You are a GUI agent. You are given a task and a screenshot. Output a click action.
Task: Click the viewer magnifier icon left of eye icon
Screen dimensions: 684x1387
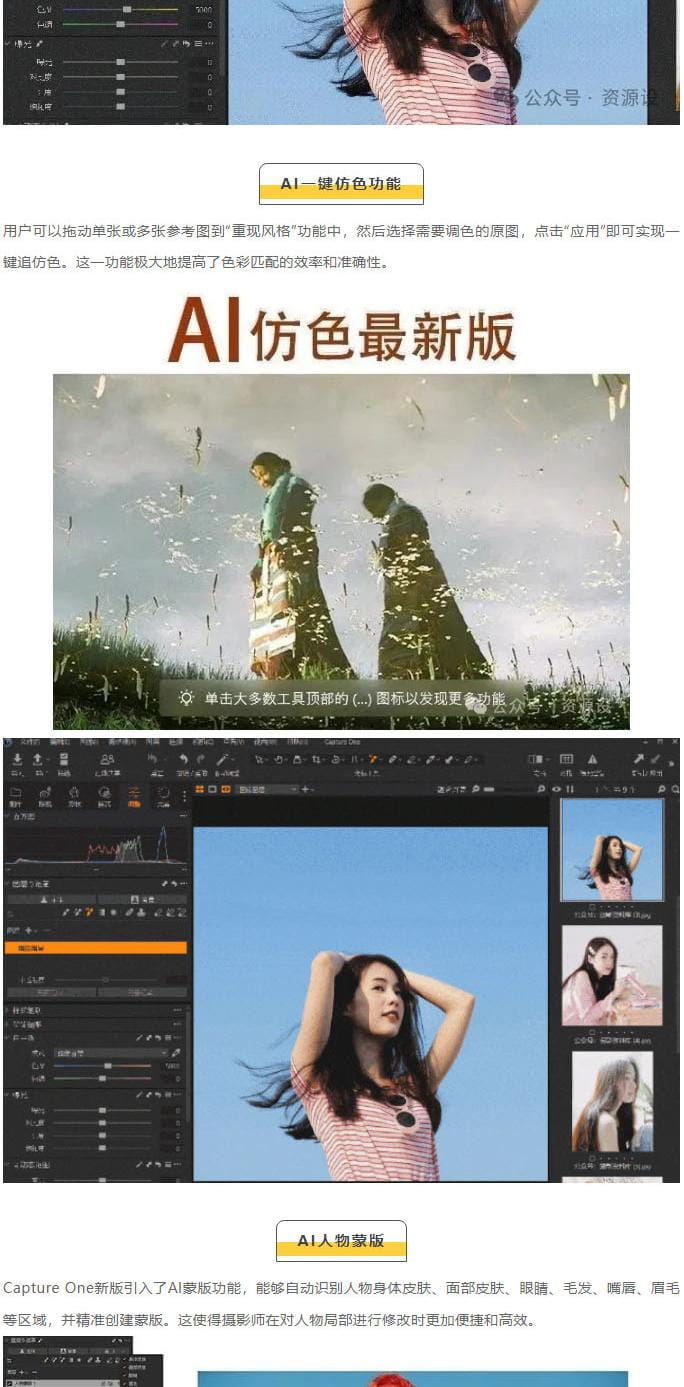541,789
